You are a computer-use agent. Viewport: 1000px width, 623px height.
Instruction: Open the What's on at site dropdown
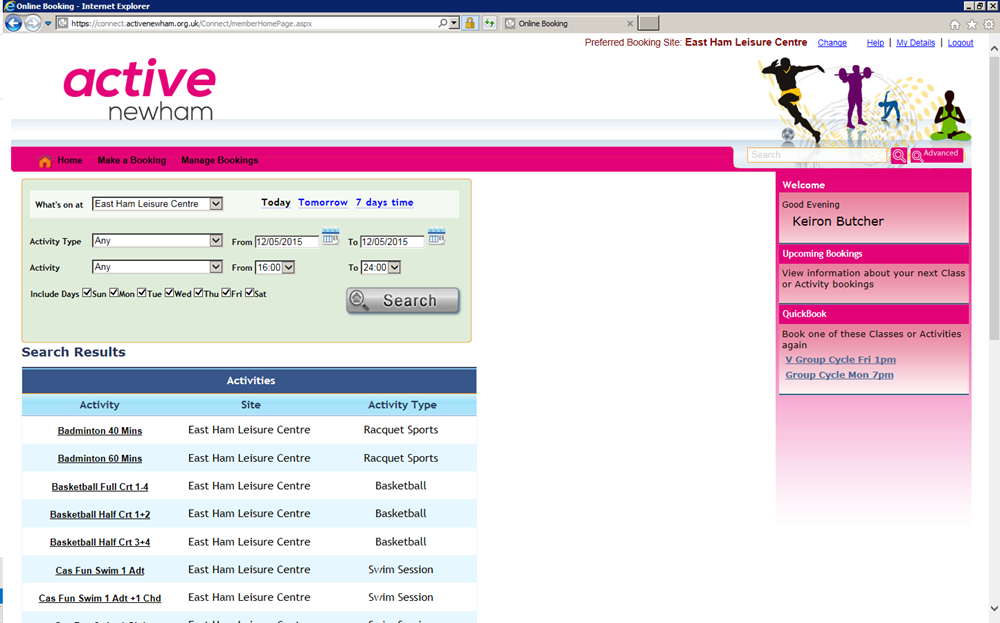(x=157, y=203)
